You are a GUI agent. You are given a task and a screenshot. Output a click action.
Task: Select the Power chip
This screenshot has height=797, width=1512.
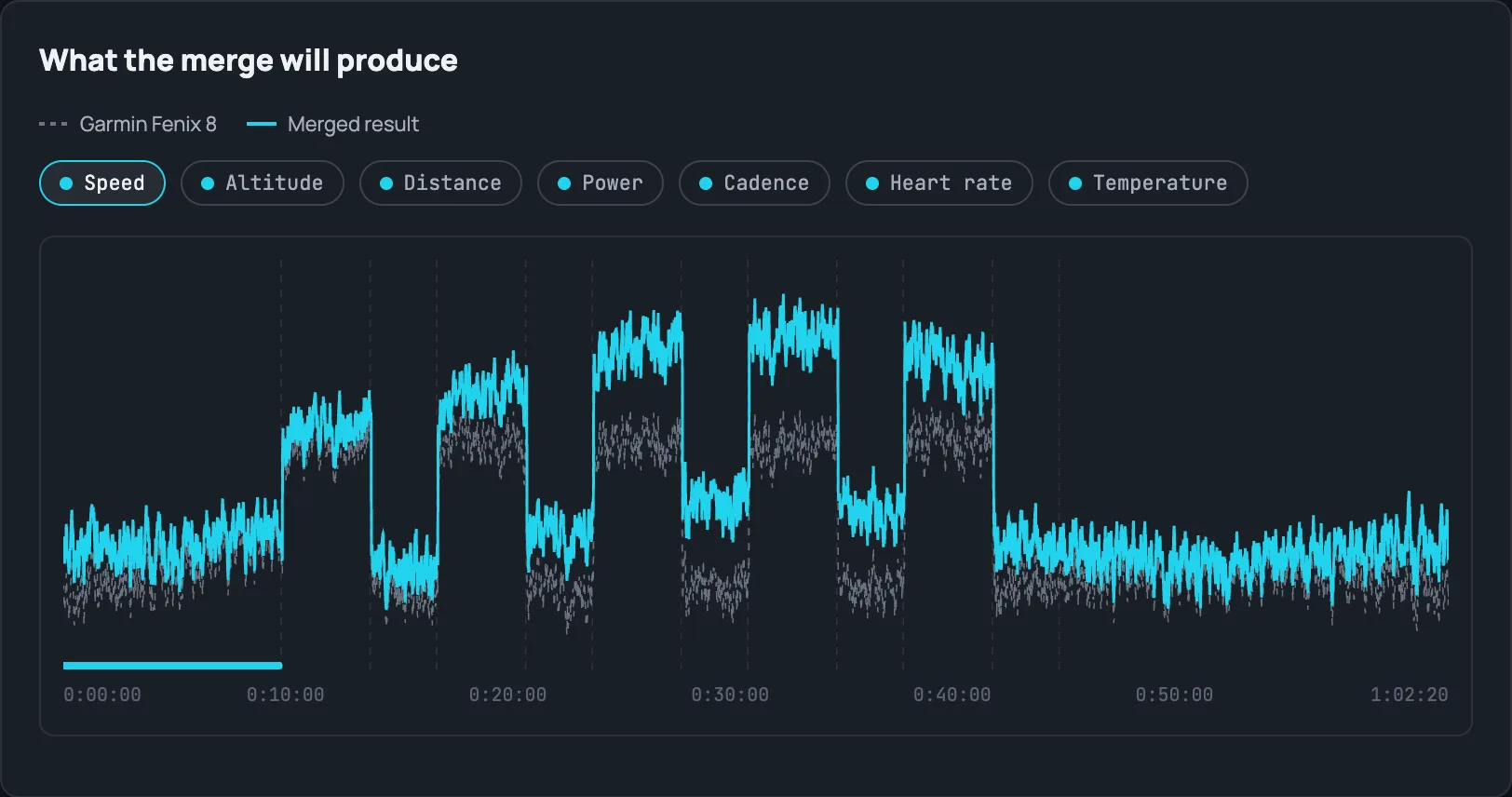pos(601,183)
